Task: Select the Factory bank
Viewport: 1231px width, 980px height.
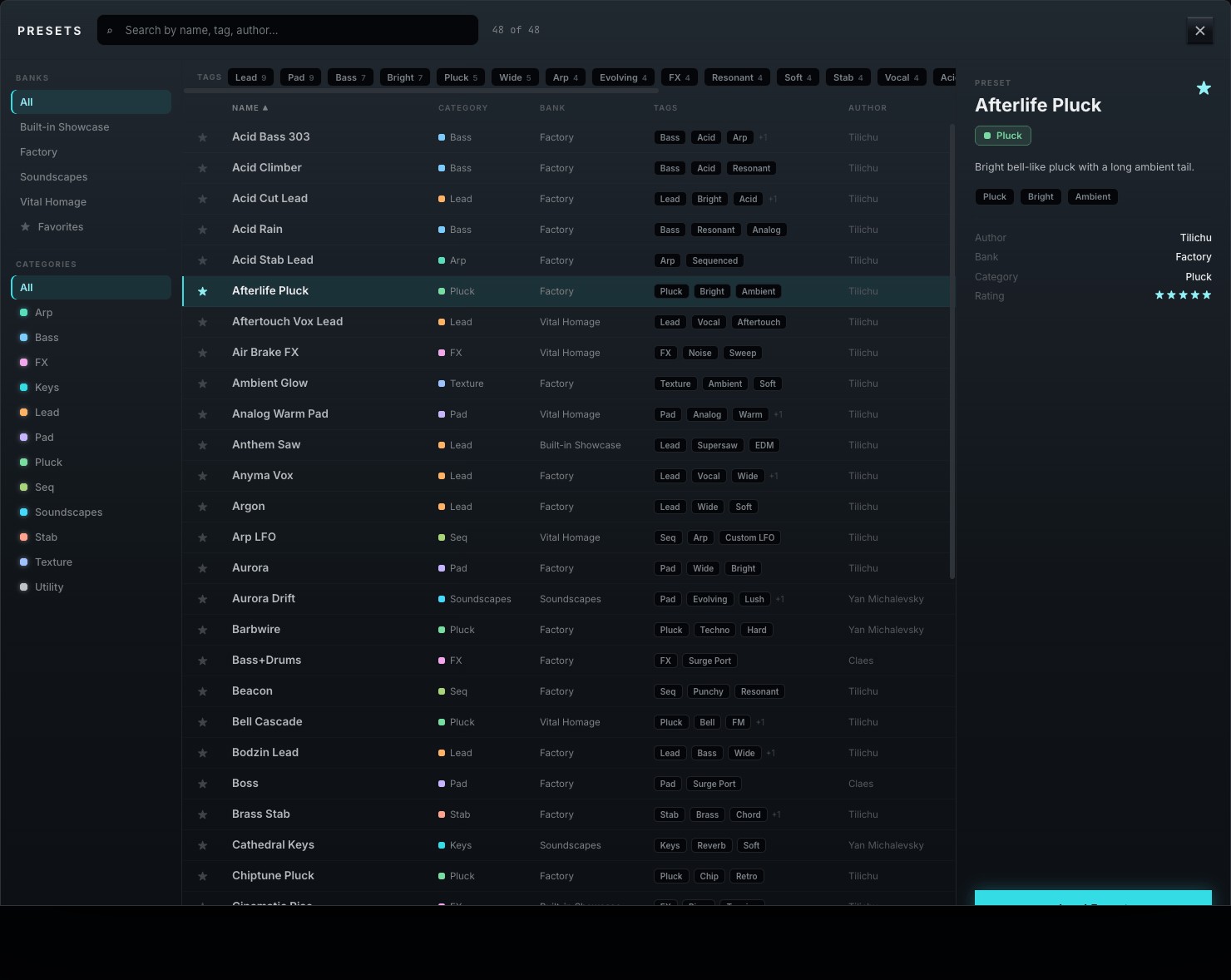Action: pyautogui.click(x=91, y=152)
